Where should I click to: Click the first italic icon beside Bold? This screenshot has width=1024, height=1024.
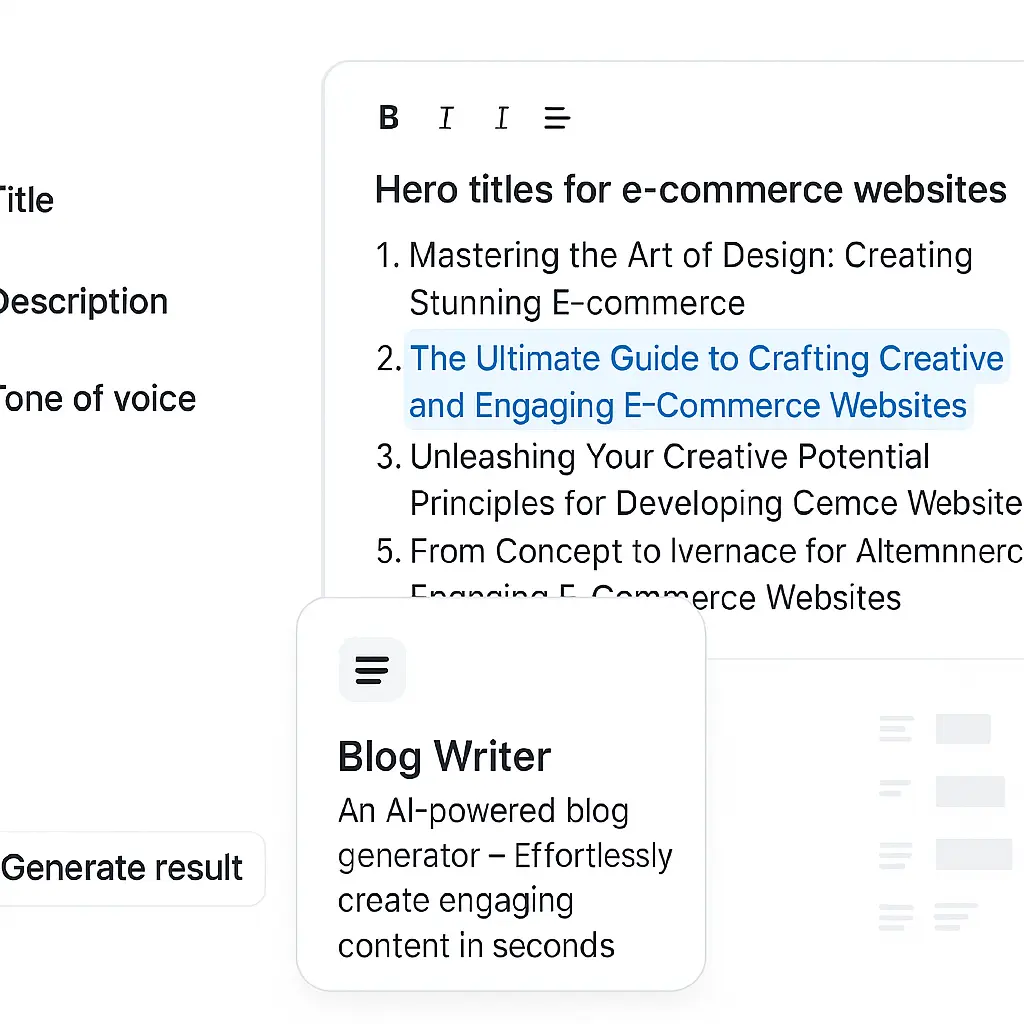click(446, 118)
